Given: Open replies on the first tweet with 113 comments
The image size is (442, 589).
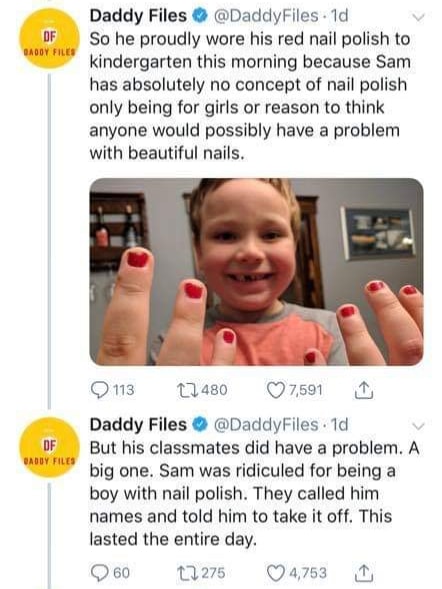Looking at the screenshot, I should click(113, 390).
